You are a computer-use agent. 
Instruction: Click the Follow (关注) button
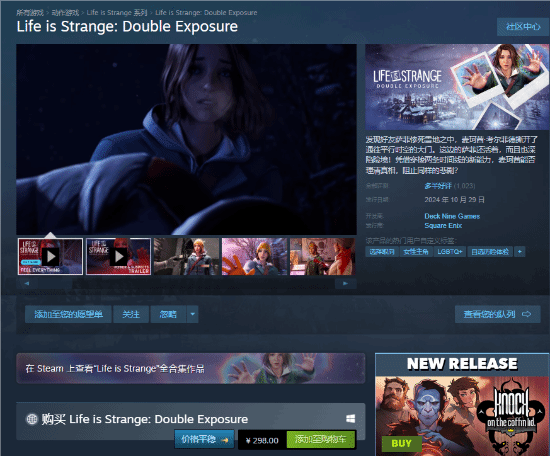tap(131, 314)
